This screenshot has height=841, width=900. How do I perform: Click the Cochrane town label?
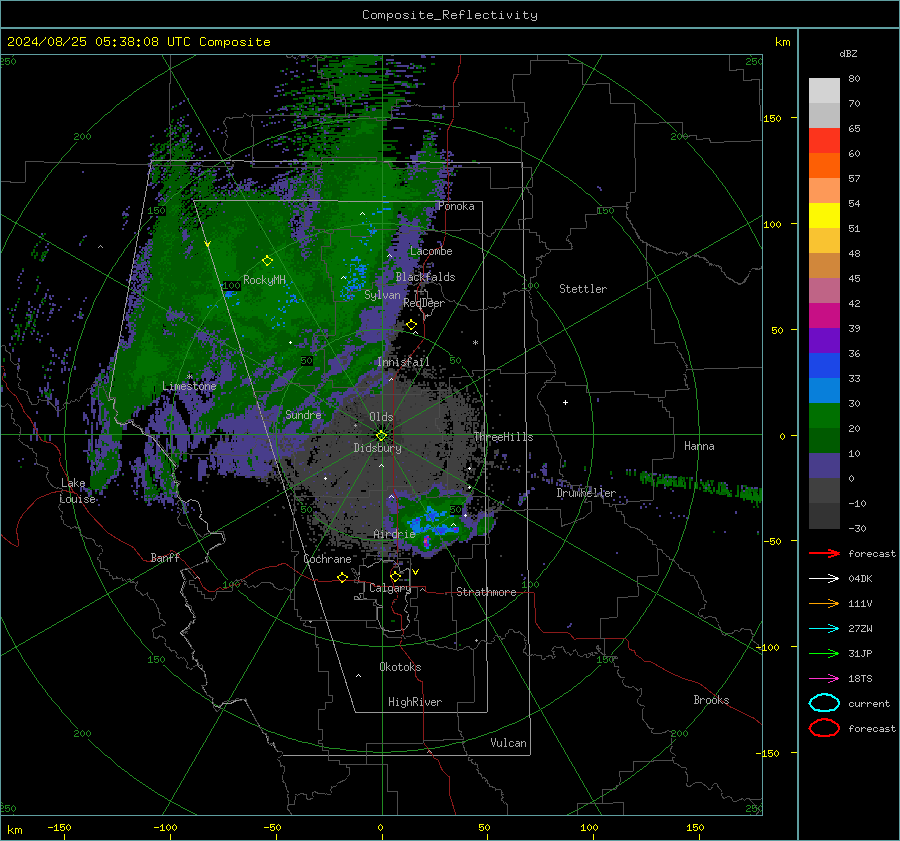pos(327,559)
